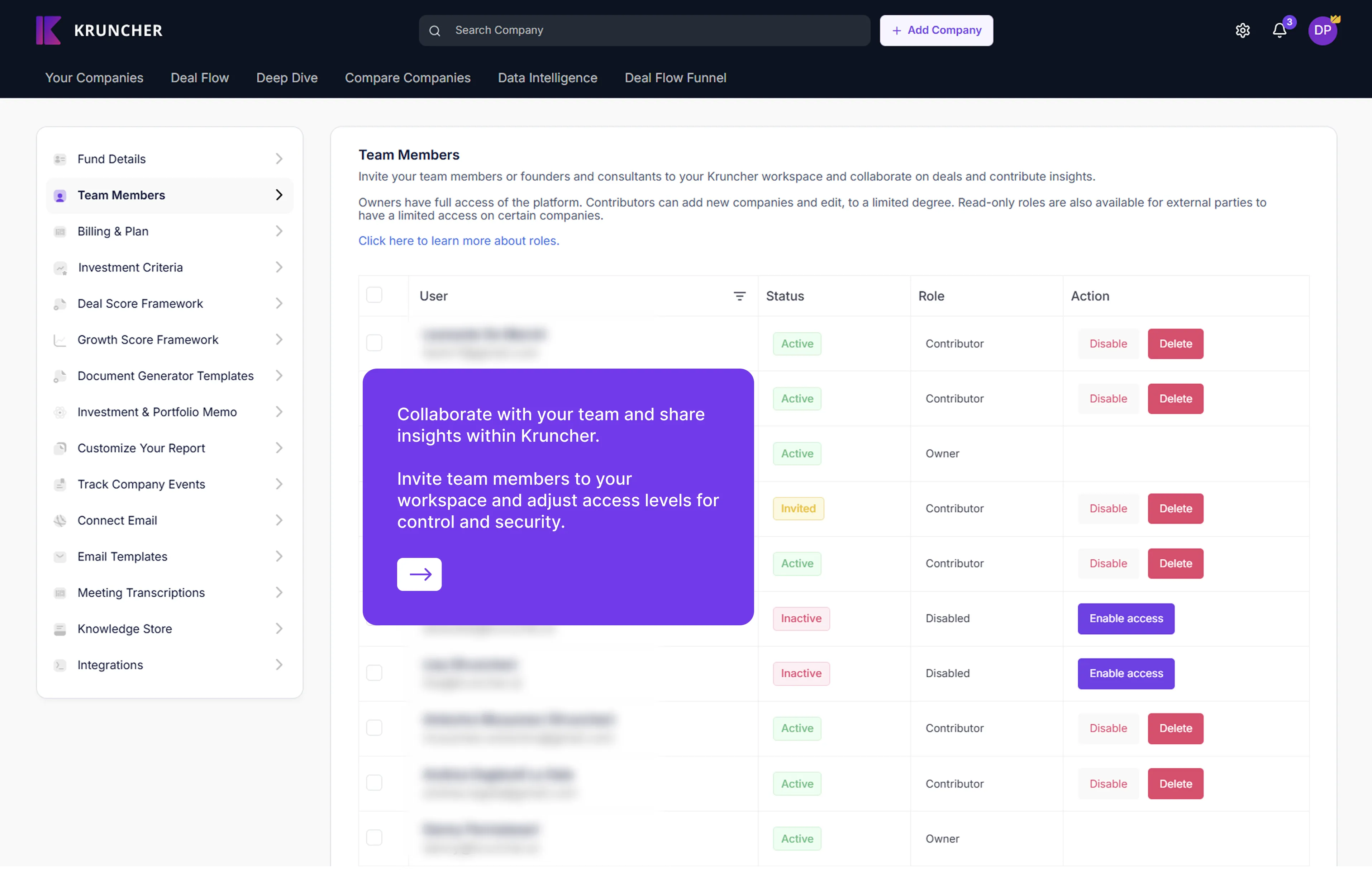Toggle the select-all users checkbox
This screenshot has width=1372, height=872.
point(374,295)
